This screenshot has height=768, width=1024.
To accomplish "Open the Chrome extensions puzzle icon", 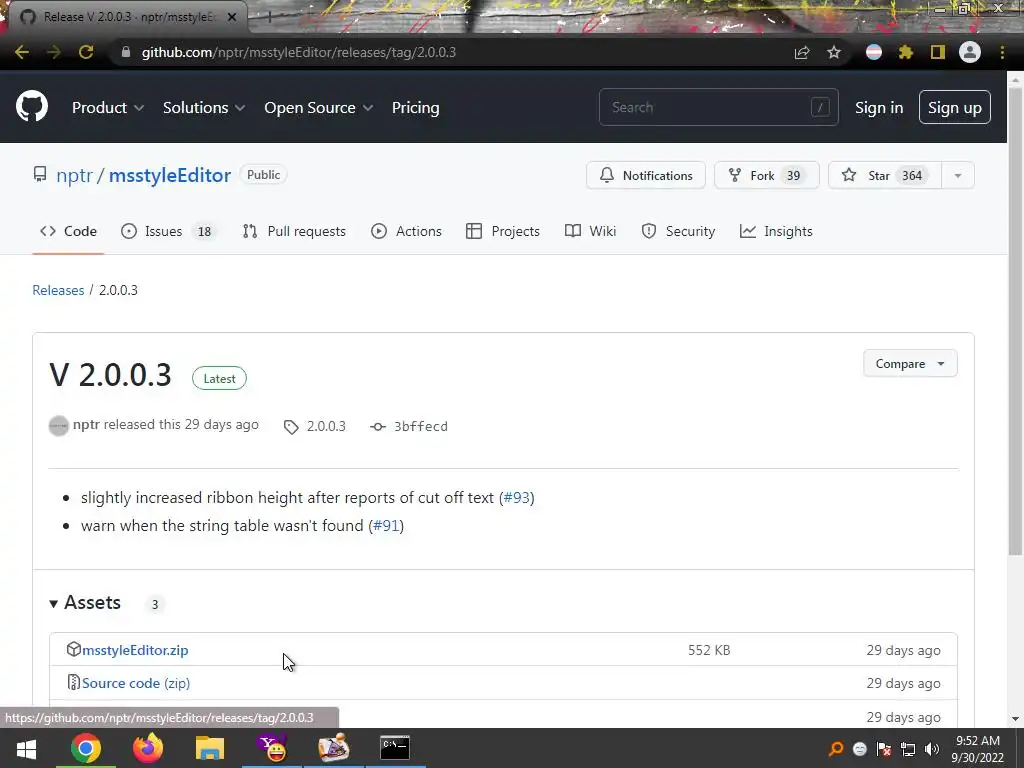I will coord(906,52).
